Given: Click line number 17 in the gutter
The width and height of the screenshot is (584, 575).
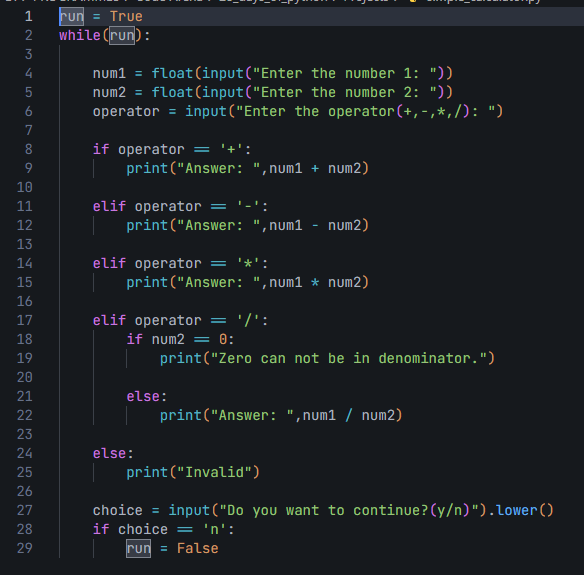Looking at the screenshot, I should point(25,320).
